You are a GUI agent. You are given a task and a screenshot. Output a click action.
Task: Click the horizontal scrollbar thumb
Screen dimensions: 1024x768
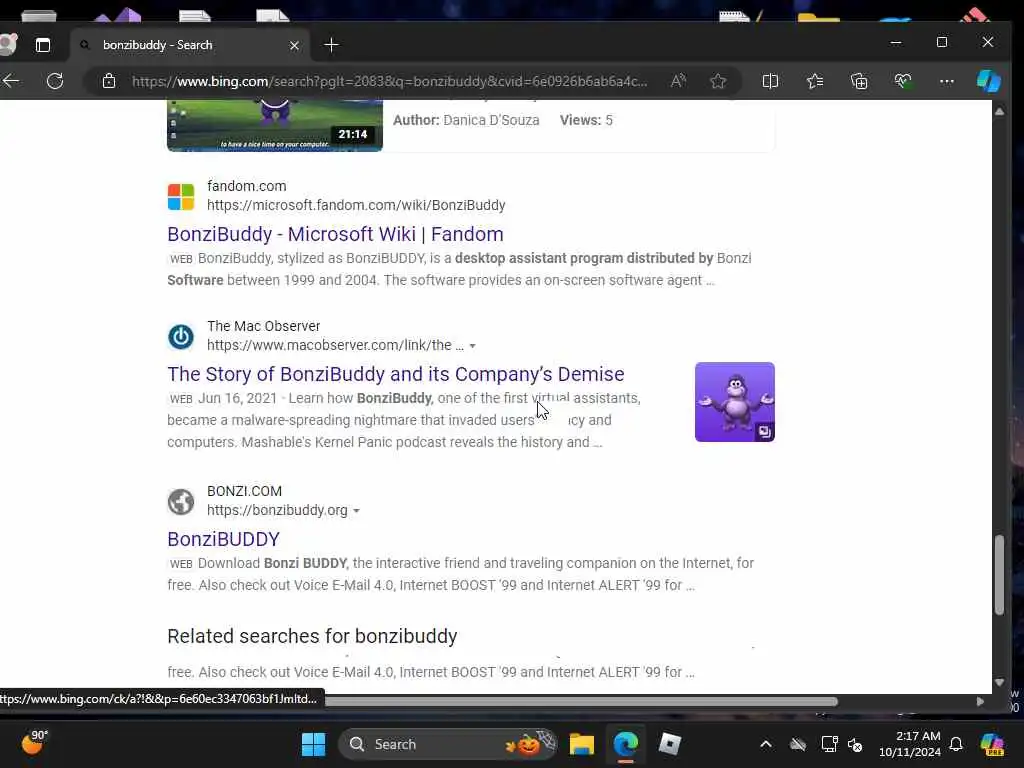581,701
